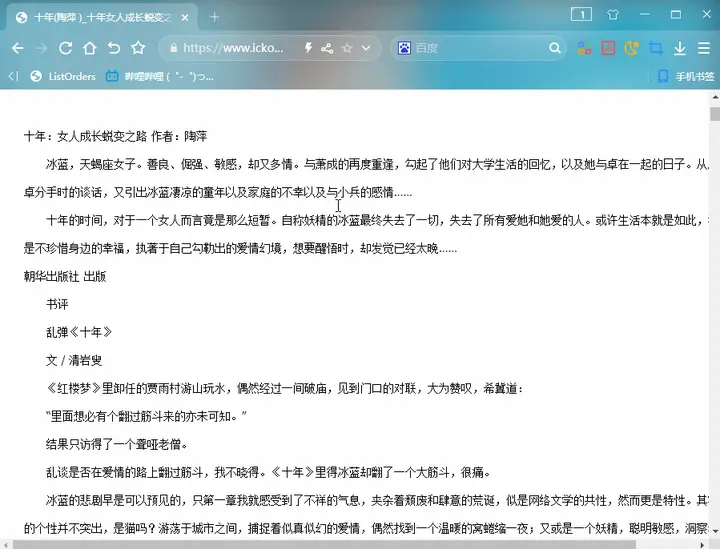Viewport: 720px width, 549px height.
Task: Click the line 结果只访得了一个聋哑老僧
Action: click(117, 444)
